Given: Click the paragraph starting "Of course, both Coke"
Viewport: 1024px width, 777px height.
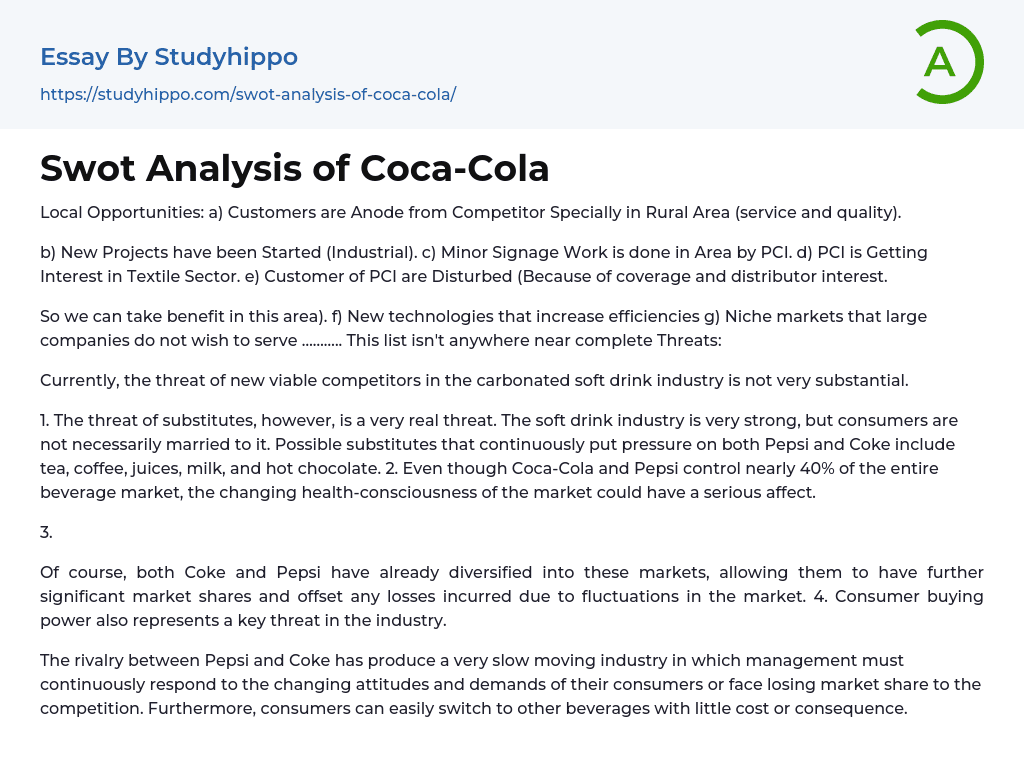Looking at the screenshot, I should point(511,596).
